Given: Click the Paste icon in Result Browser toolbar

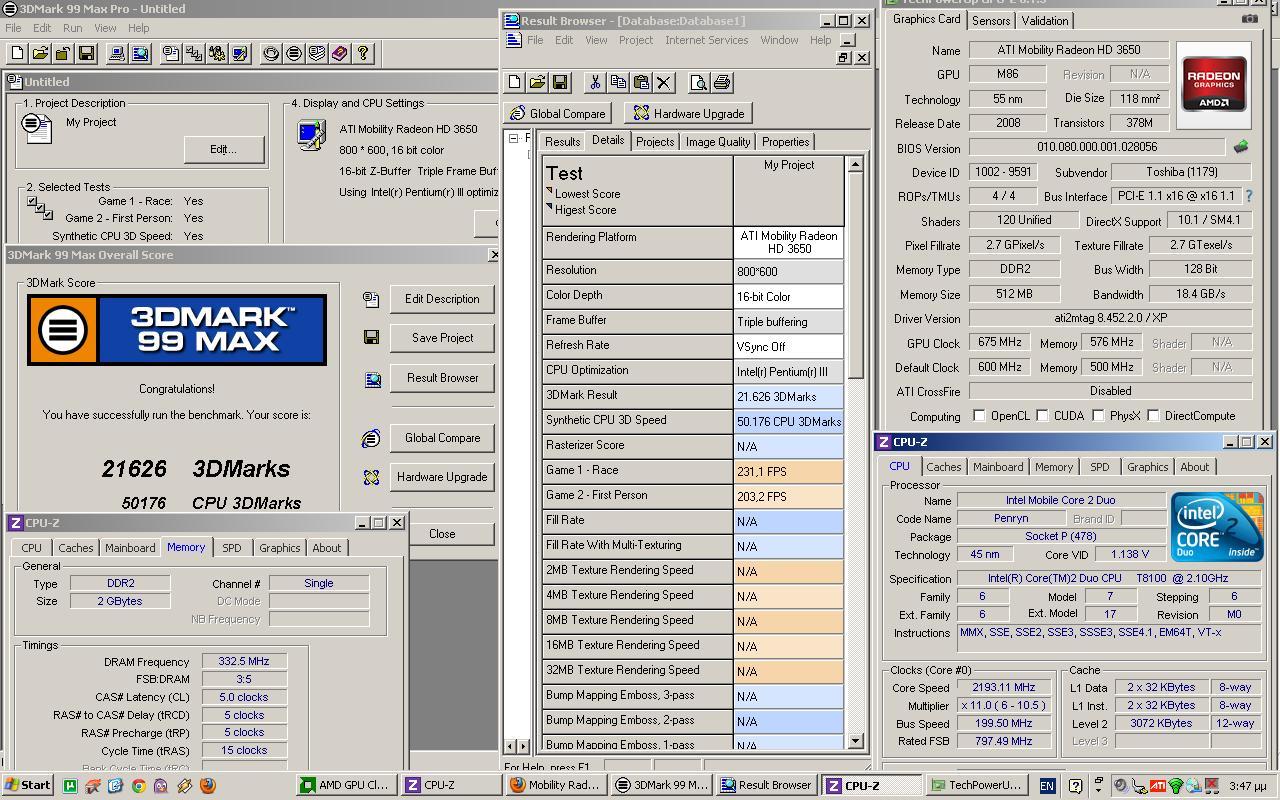Looking at the screenshot, I should point(641,82).
